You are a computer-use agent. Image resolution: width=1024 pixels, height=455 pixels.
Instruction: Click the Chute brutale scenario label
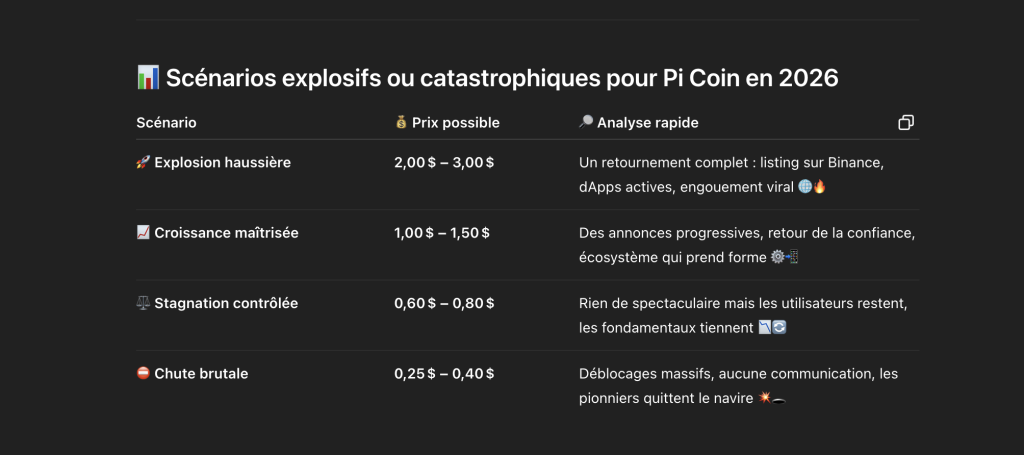[x=201, y=374]
